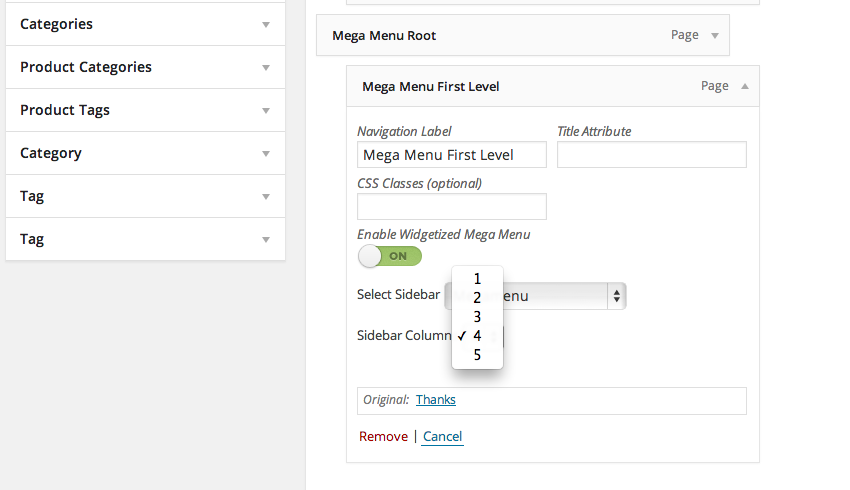Expand the Categories panel
Image resolution: width=850 pixels, height=490 pixels.
click(x=266, y=24)
